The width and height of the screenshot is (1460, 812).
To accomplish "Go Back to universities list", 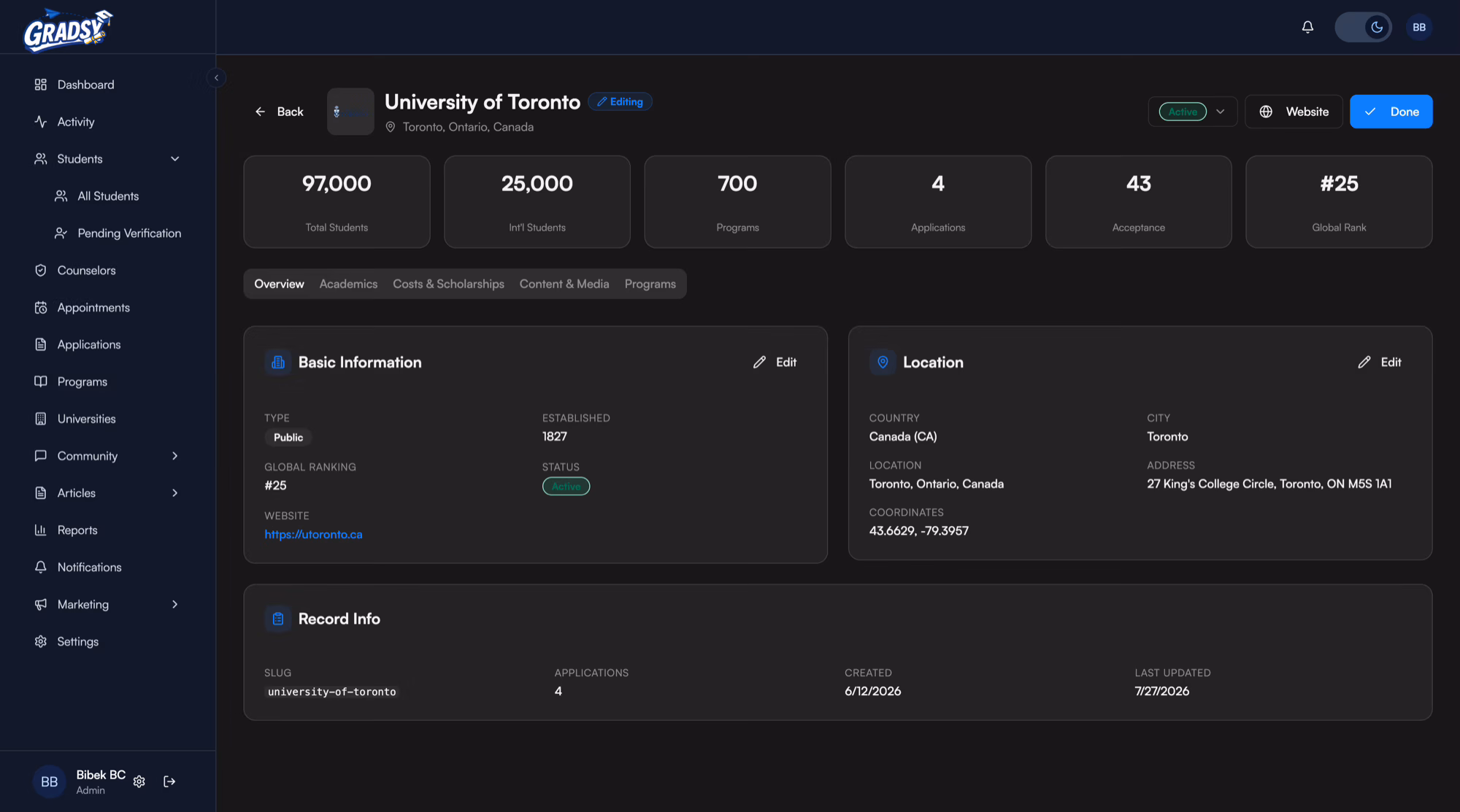I will coord(279,112).
